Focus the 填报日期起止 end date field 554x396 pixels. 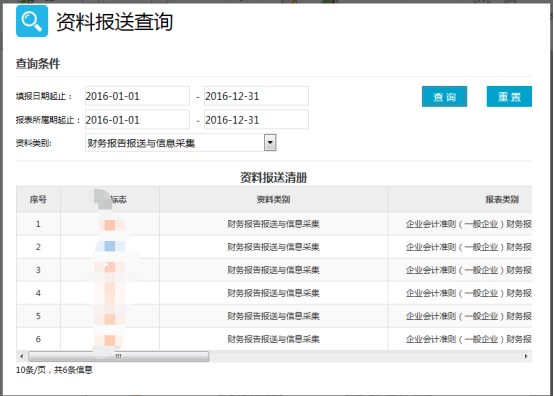click(x=256, y=96)
